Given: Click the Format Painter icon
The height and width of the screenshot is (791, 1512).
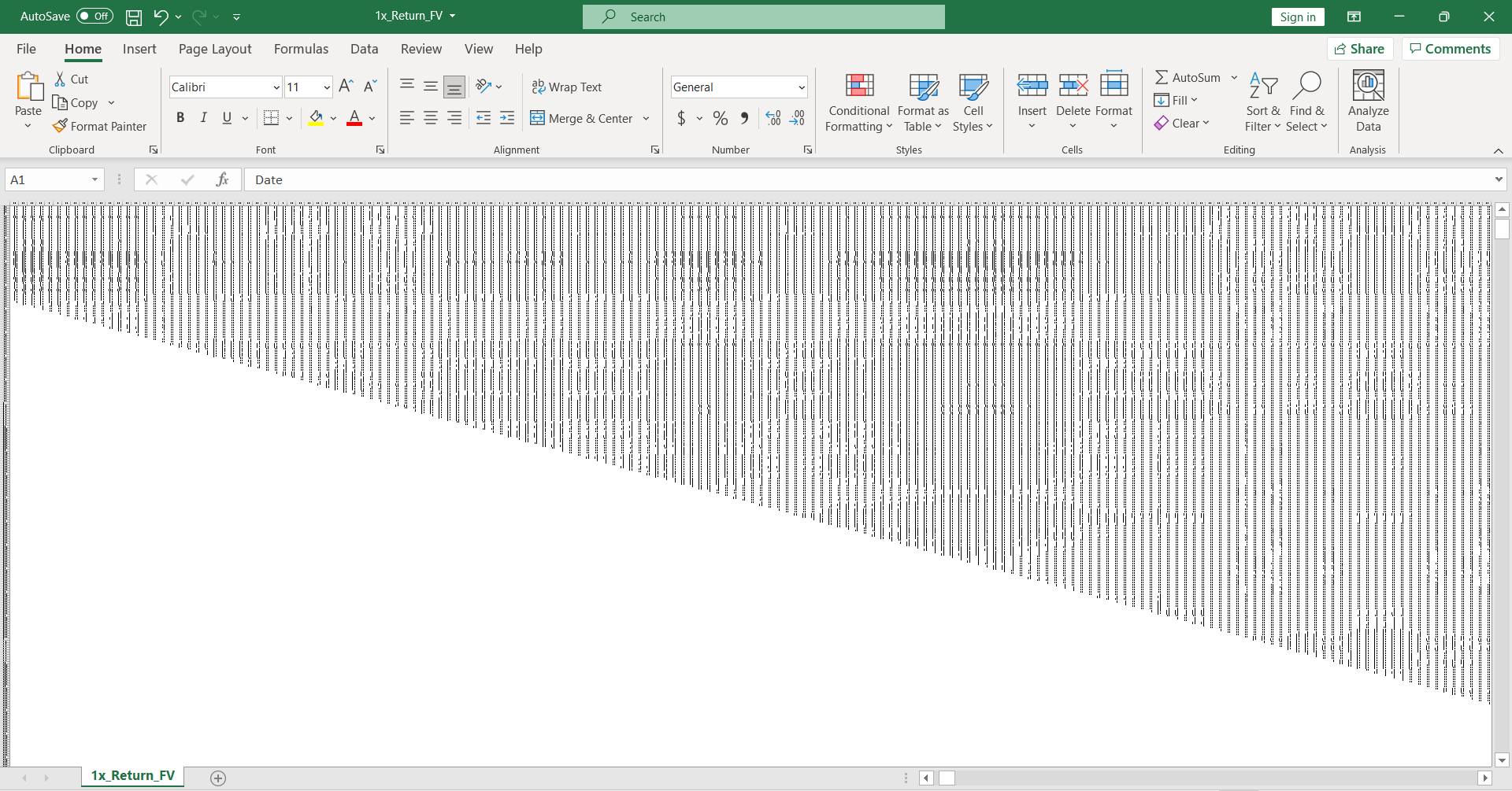Looking at the screenshot, I should 60,126.
